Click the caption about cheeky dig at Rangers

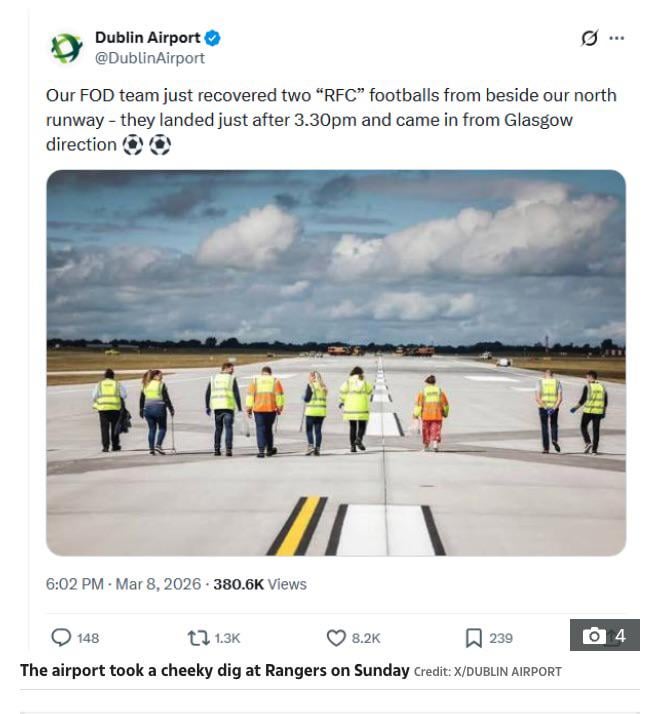pyautogui.click(x=214, y=670)
